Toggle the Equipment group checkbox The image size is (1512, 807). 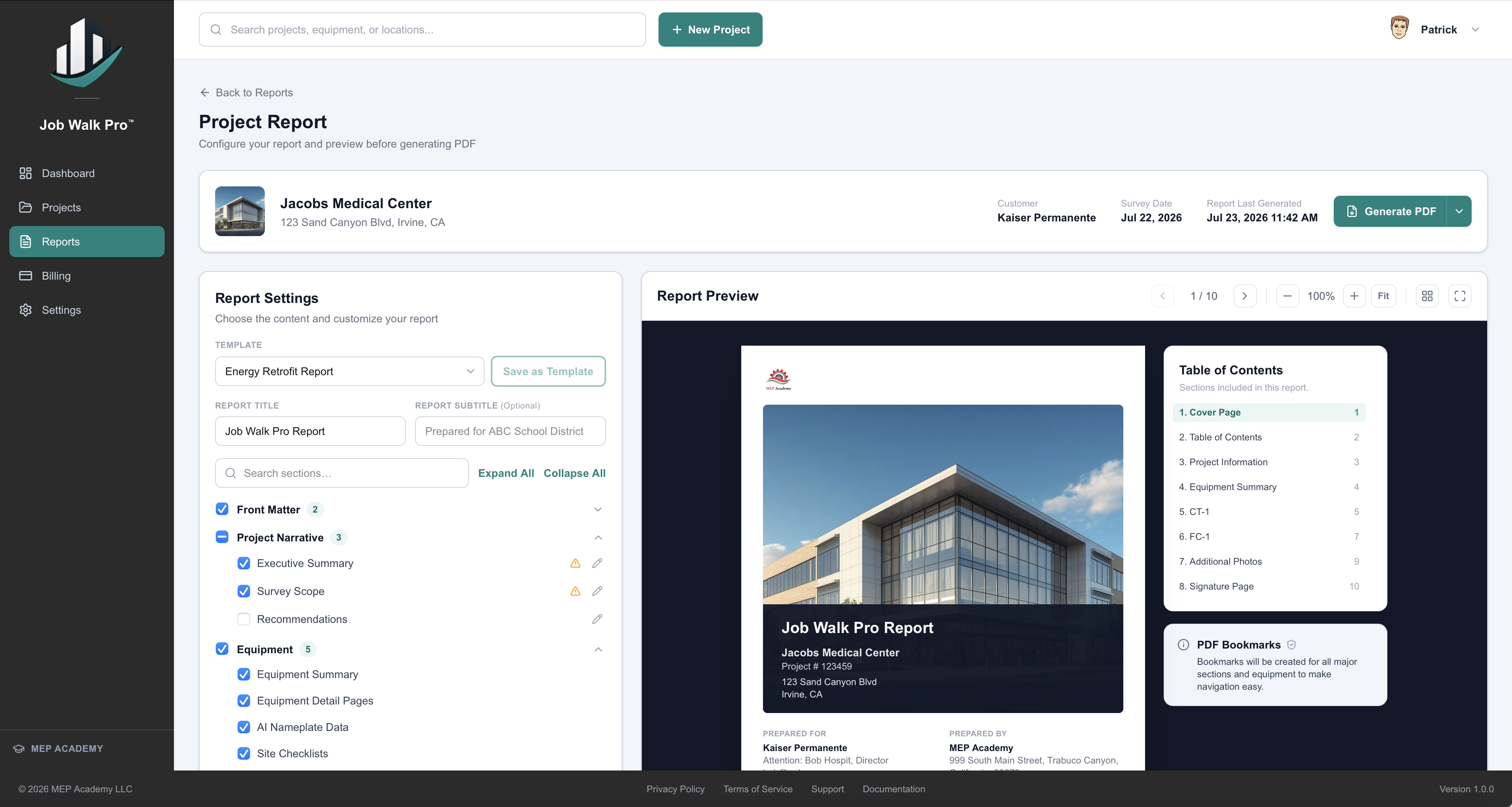coord(222,649)
